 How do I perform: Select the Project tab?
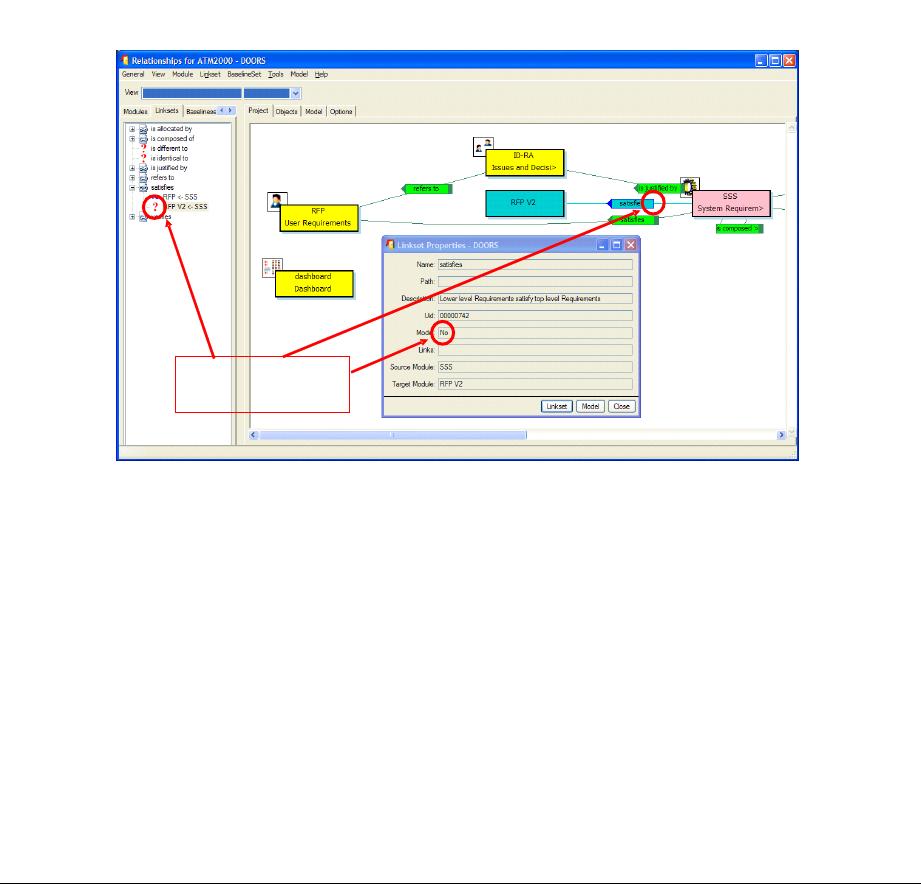pos(258,111)
